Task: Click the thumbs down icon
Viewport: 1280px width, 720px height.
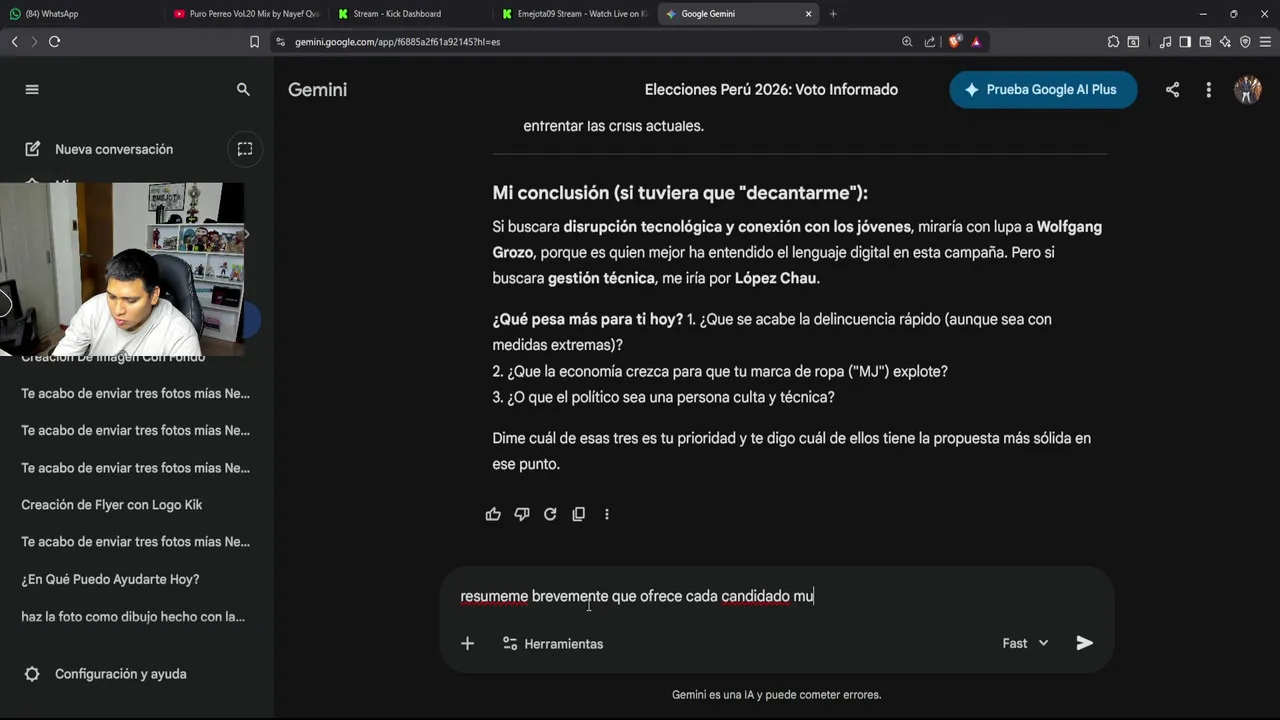Action: click(x=521, y=514)
